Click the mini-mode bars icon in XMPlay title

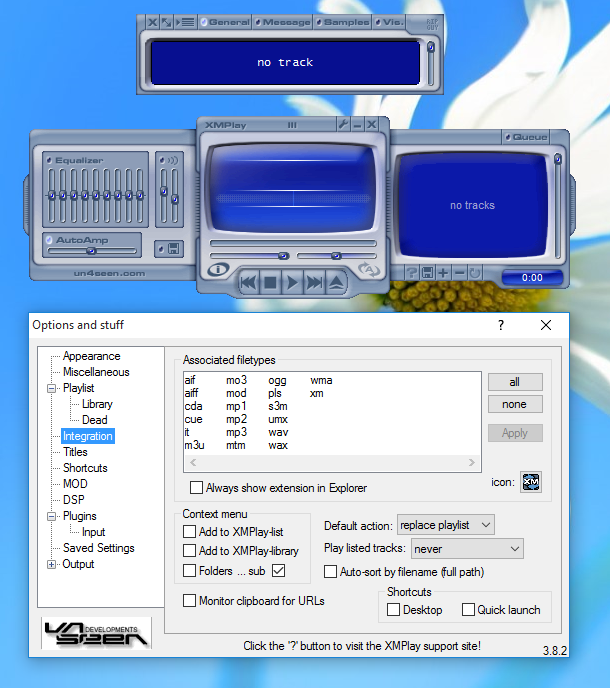click(x=292, y=125)
